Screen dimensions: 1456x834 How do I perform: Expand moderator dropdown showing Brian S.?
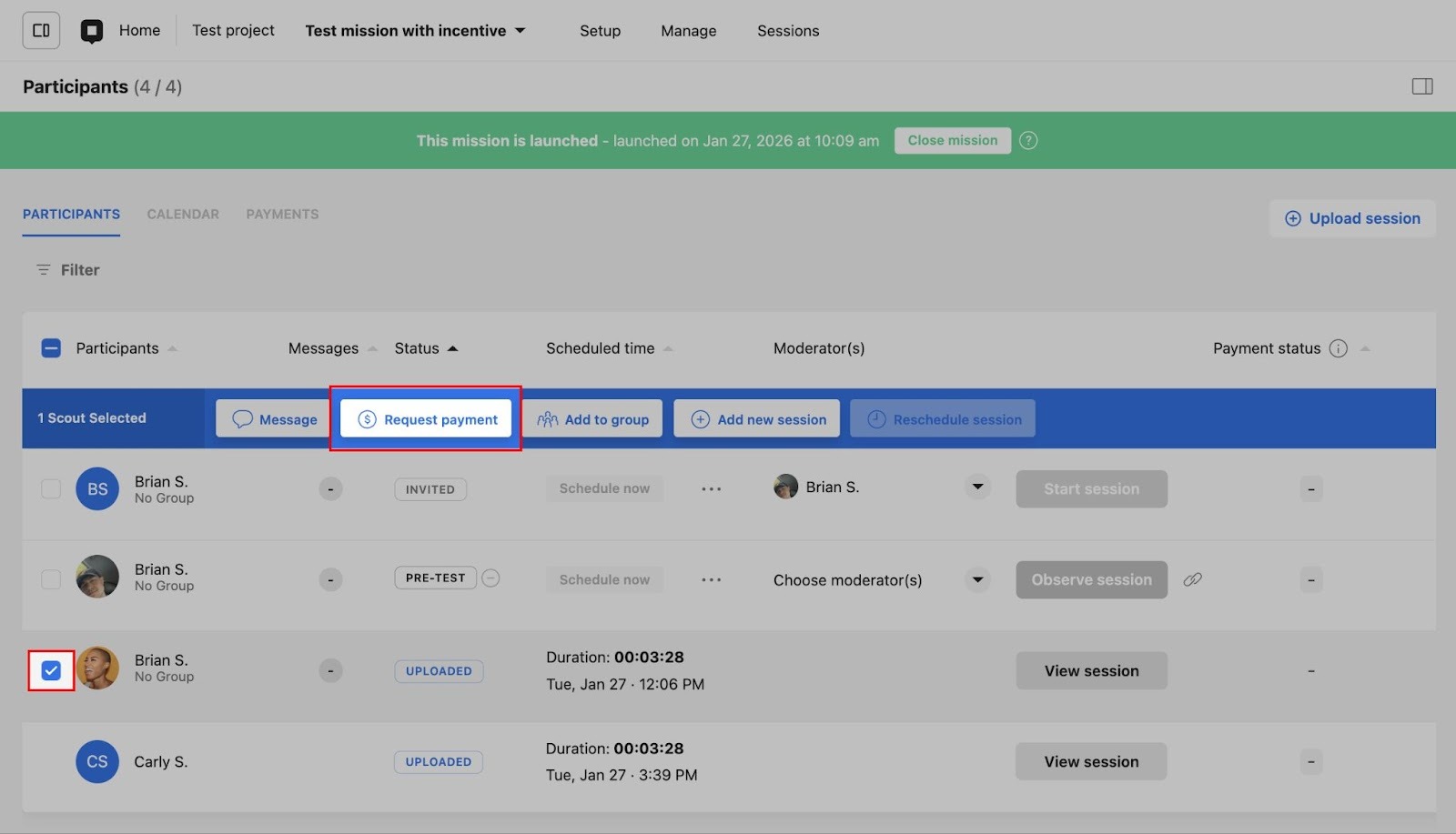click(977, 487)
